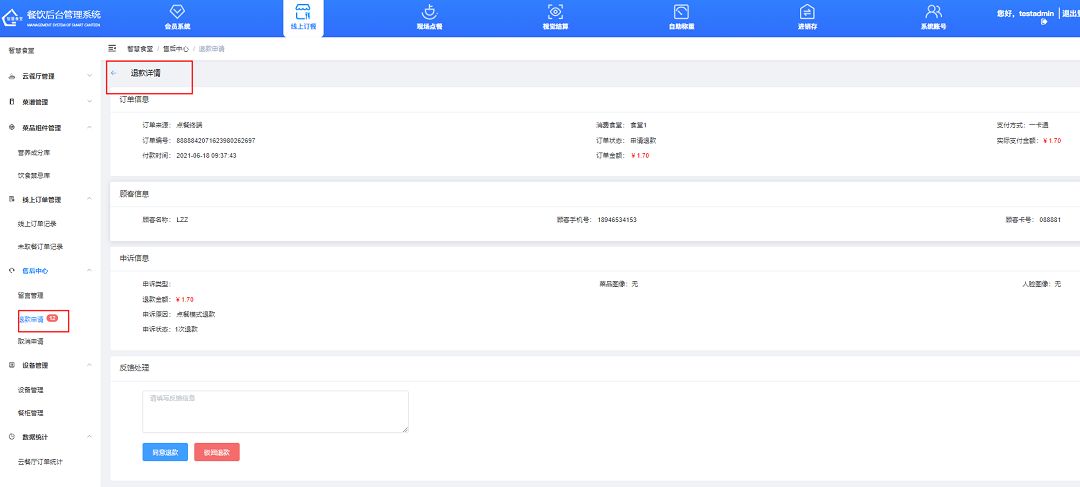
Task: Open 线上订单记录 in the sidebar
Action: click(x=38, y=223)
